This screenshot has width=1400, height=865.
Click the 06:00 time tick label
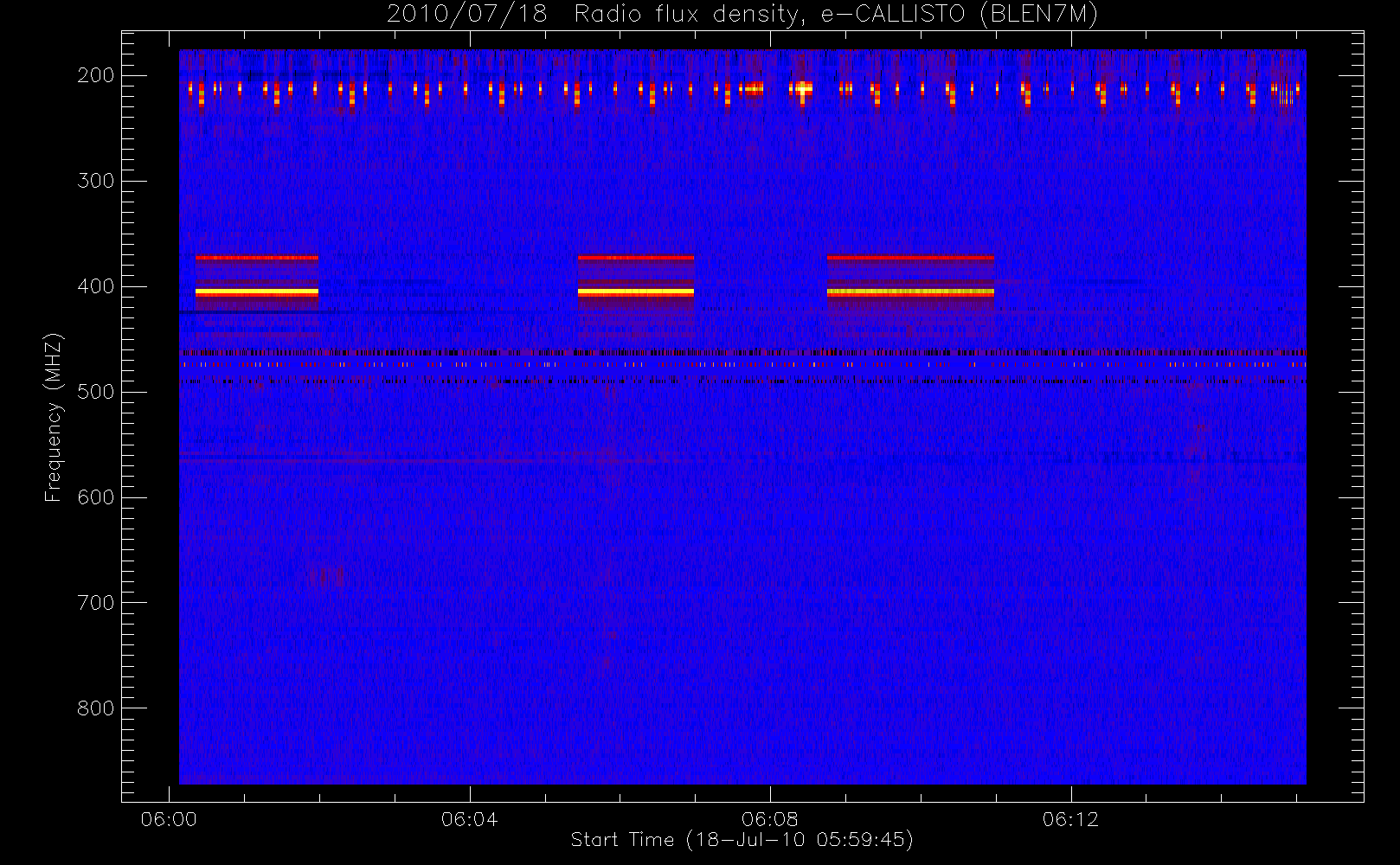169,819
